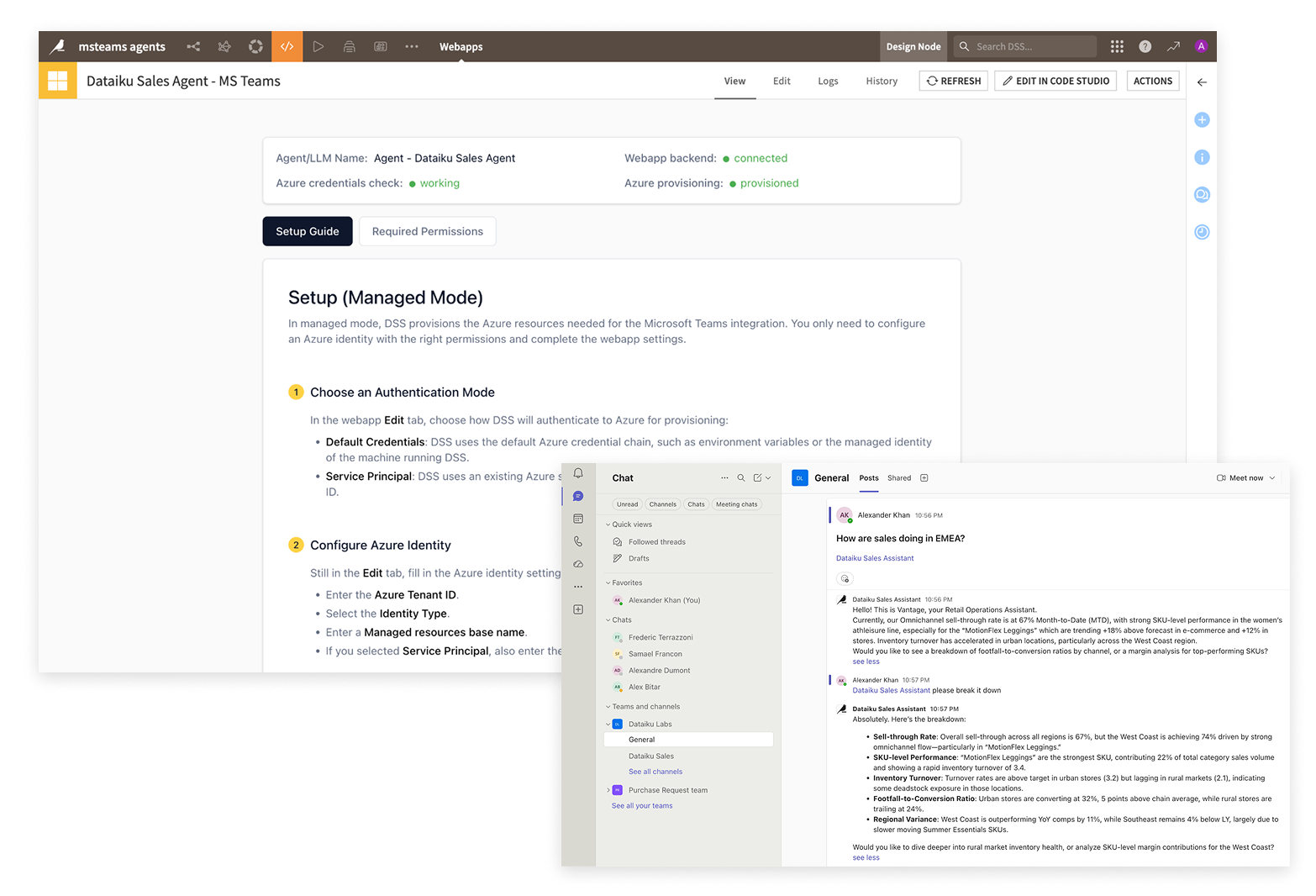The image size is (1316, 896).
Task: Click the Dataiku bird logo
Action: (57, 46)
